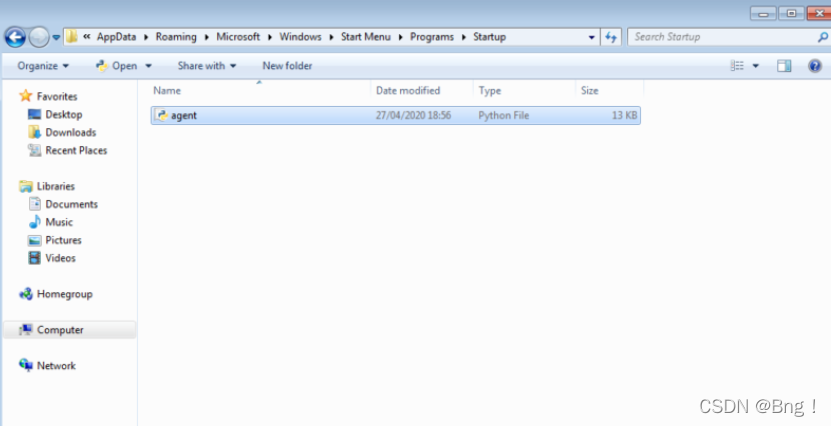Click the Search Startup field
The image size is (831, 426).
(x=724, y=37)
